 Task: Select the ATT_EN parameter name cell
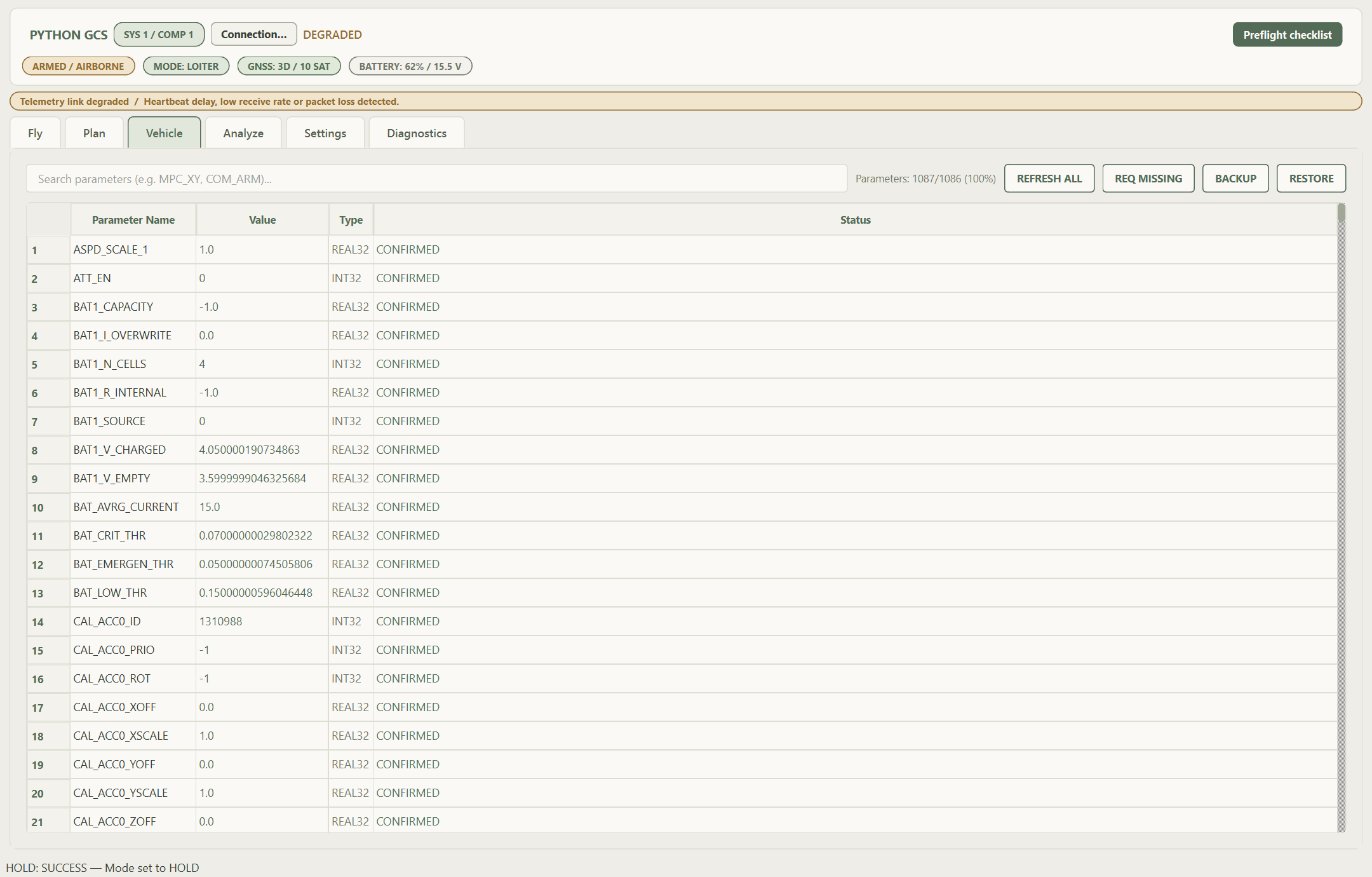point(133,278)
